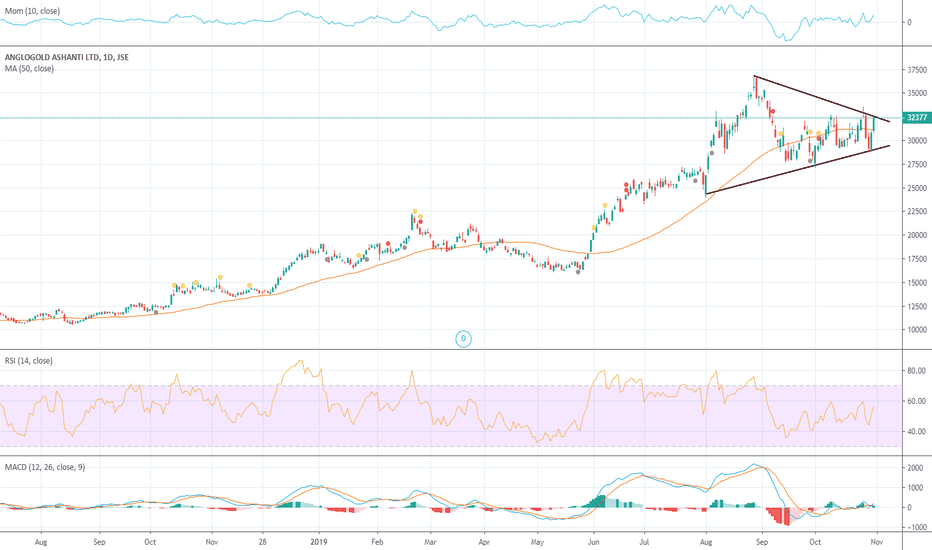932x550 pixels.
Task: Click the Jul label on time axis
Action: coord(644,542)
